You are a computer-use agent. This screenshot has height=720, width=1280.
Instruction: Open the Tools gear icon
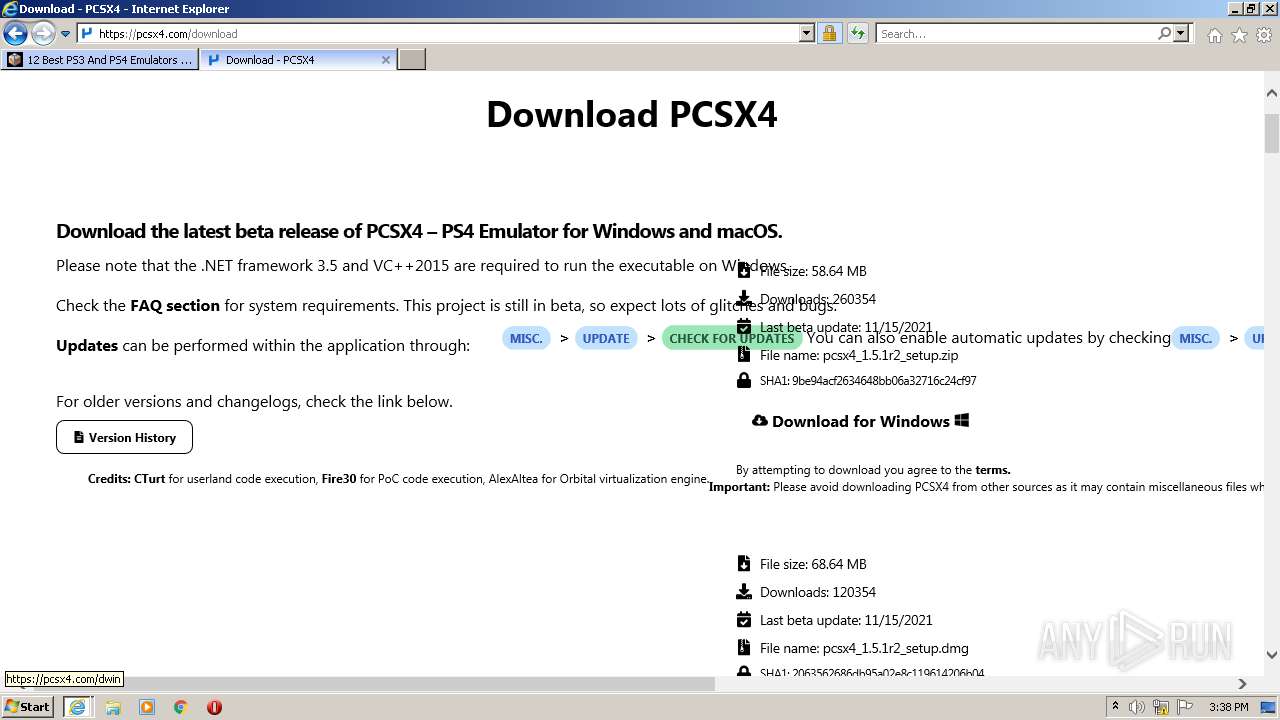coord(1264,35)
